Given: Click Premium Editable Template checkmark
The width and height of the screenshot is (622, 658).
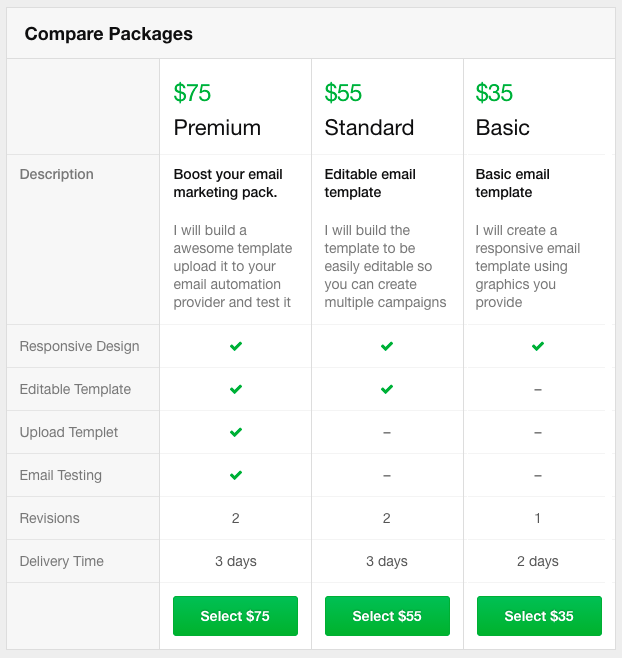Looking at the screenshot, I should point(236,389).
